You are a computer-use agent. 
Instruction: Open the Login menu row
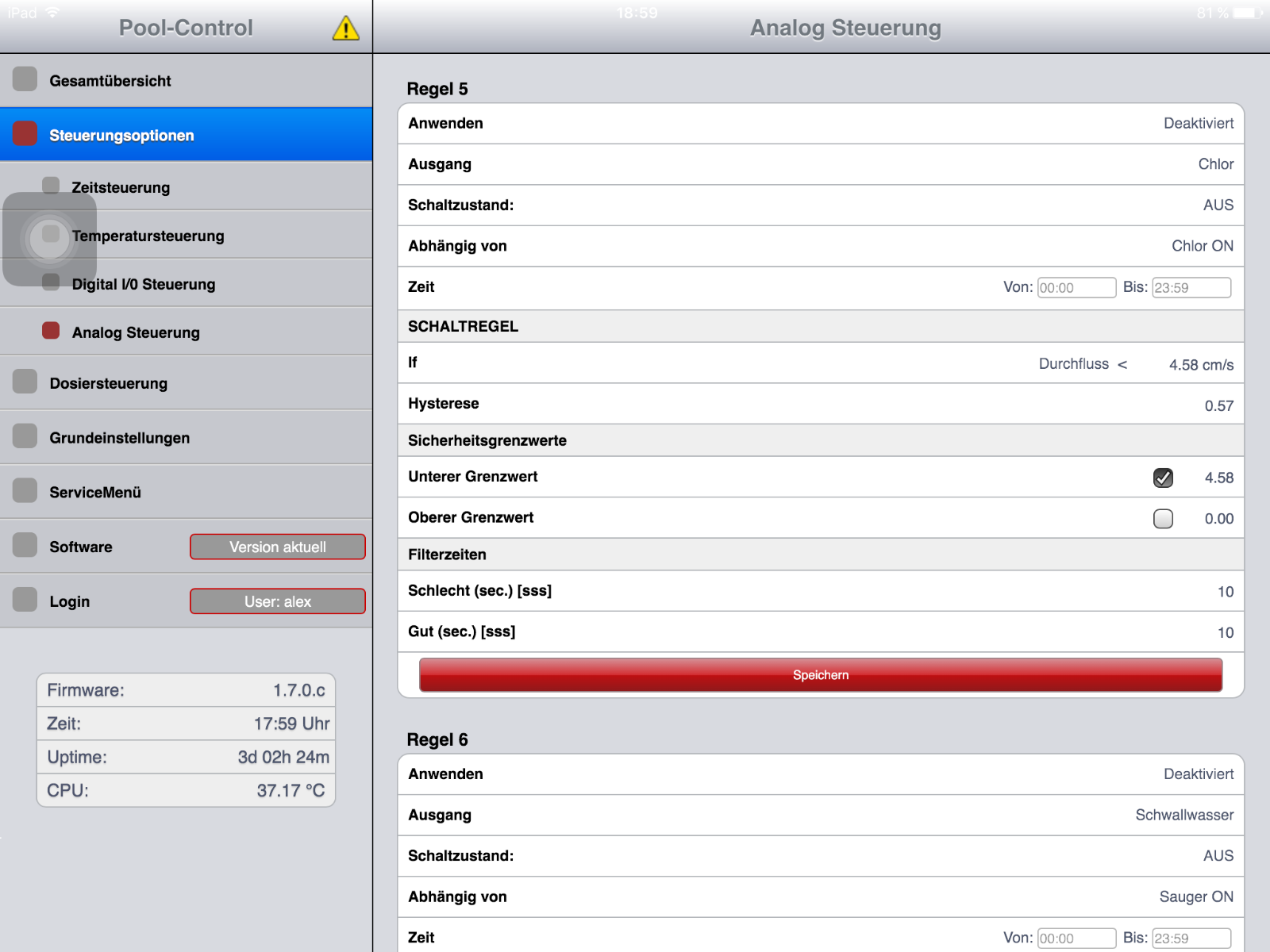(186, 601)
